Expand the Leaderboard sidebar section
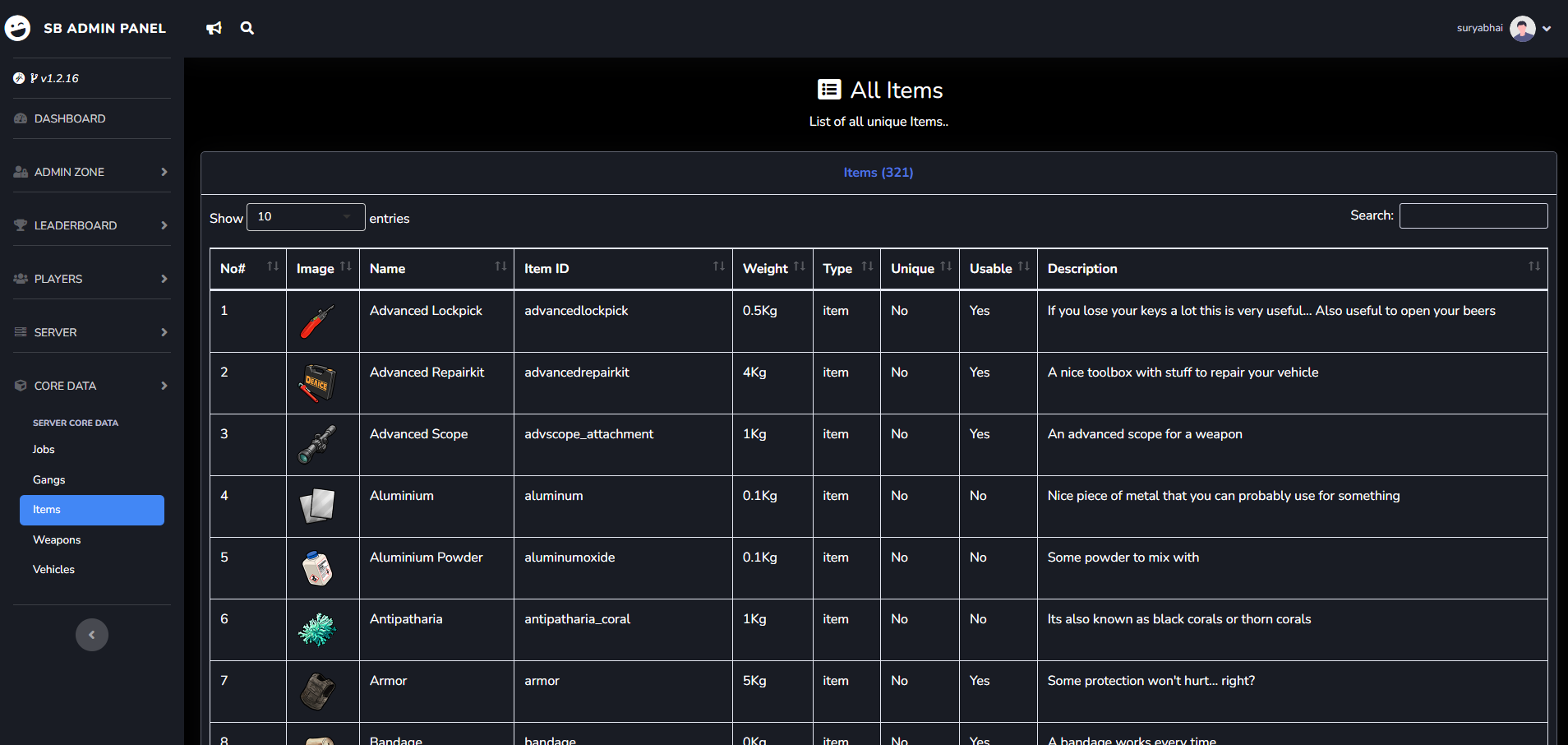Image resolution: width=1568 pixels, height=745 pixels. coord(91,225)
